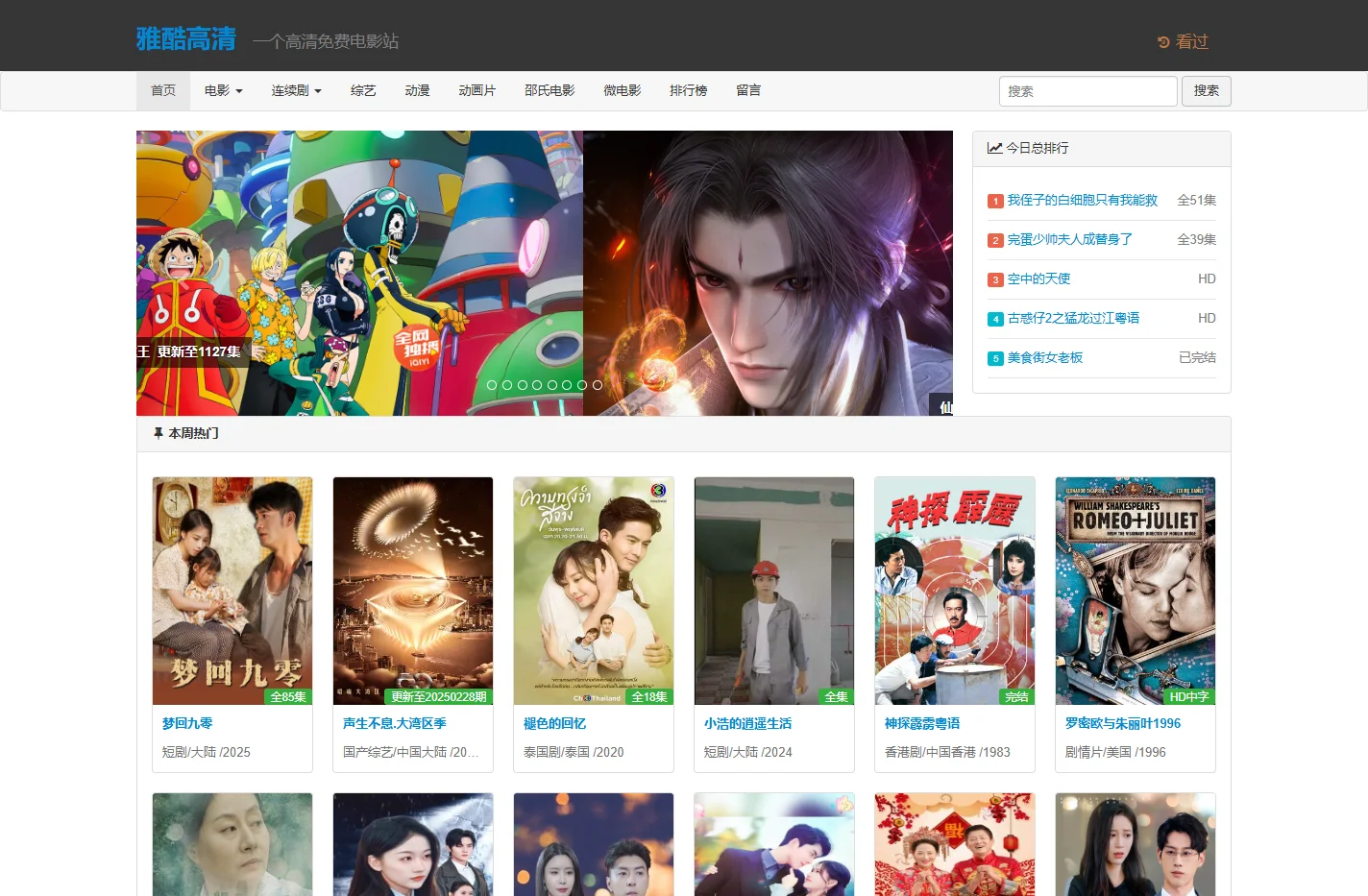Open the 微电影 category
Image resolution: width=1368 pixels, height=896 pixels.
[x=622, y=90]
